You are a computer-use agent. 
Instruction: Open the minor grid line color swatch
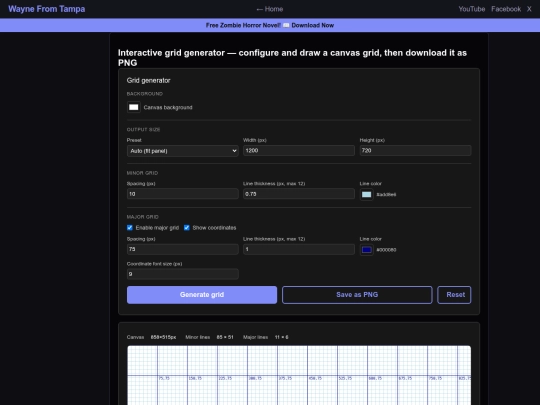point(366,195)
